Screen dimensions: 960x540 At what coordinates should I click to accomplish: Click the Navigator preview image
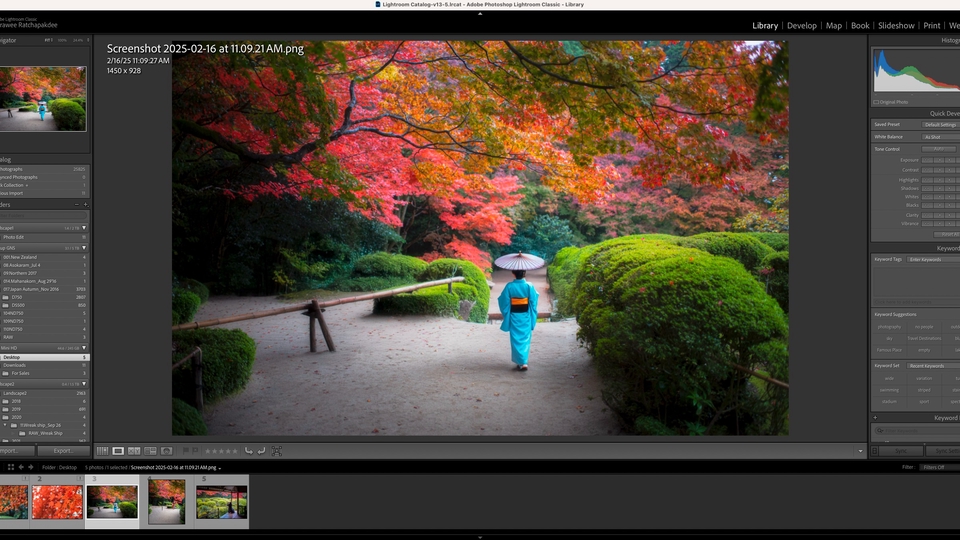point(43,99)
